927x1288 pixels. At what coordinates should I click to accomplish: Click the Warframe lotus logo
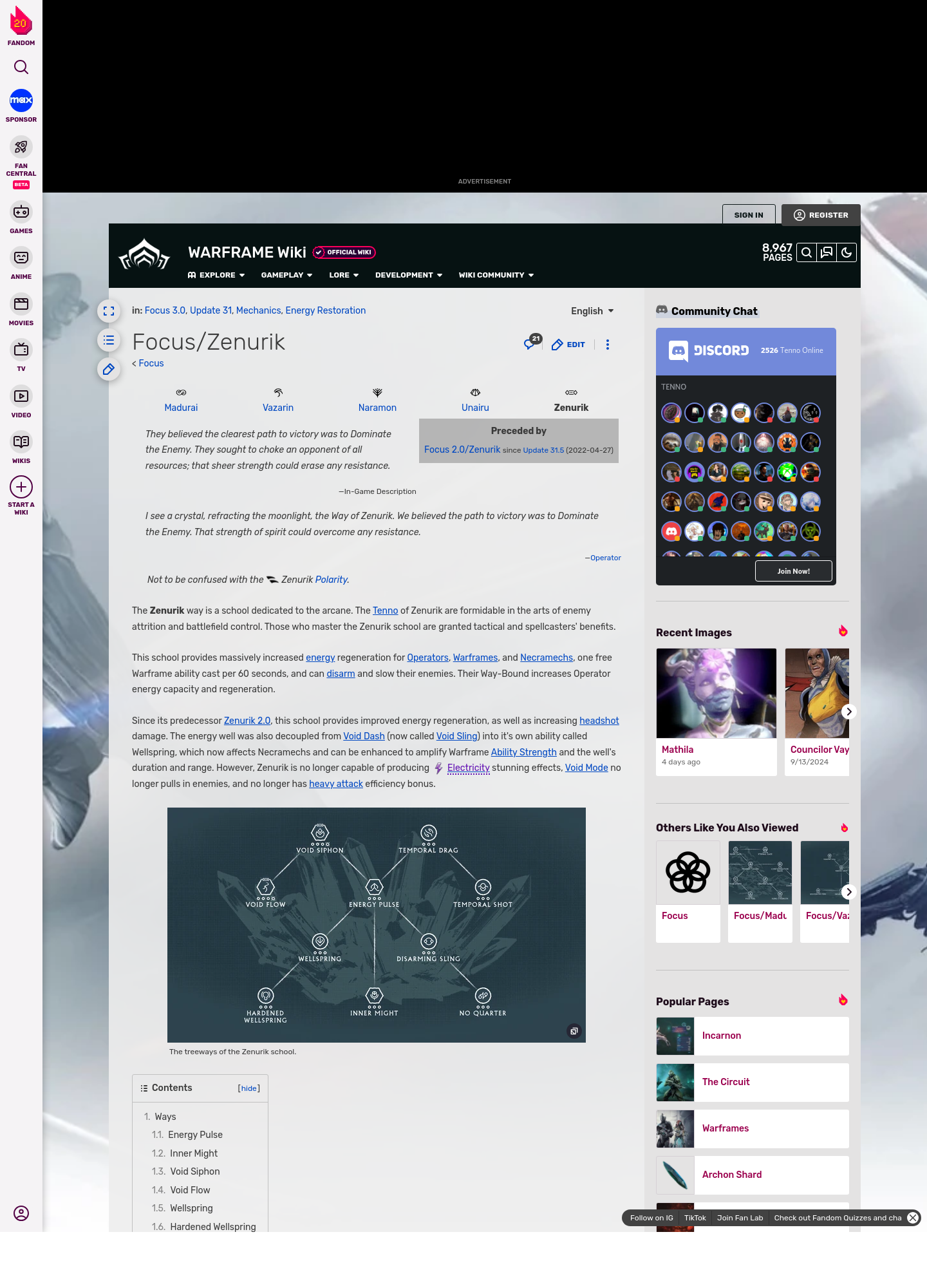(144, 254)
